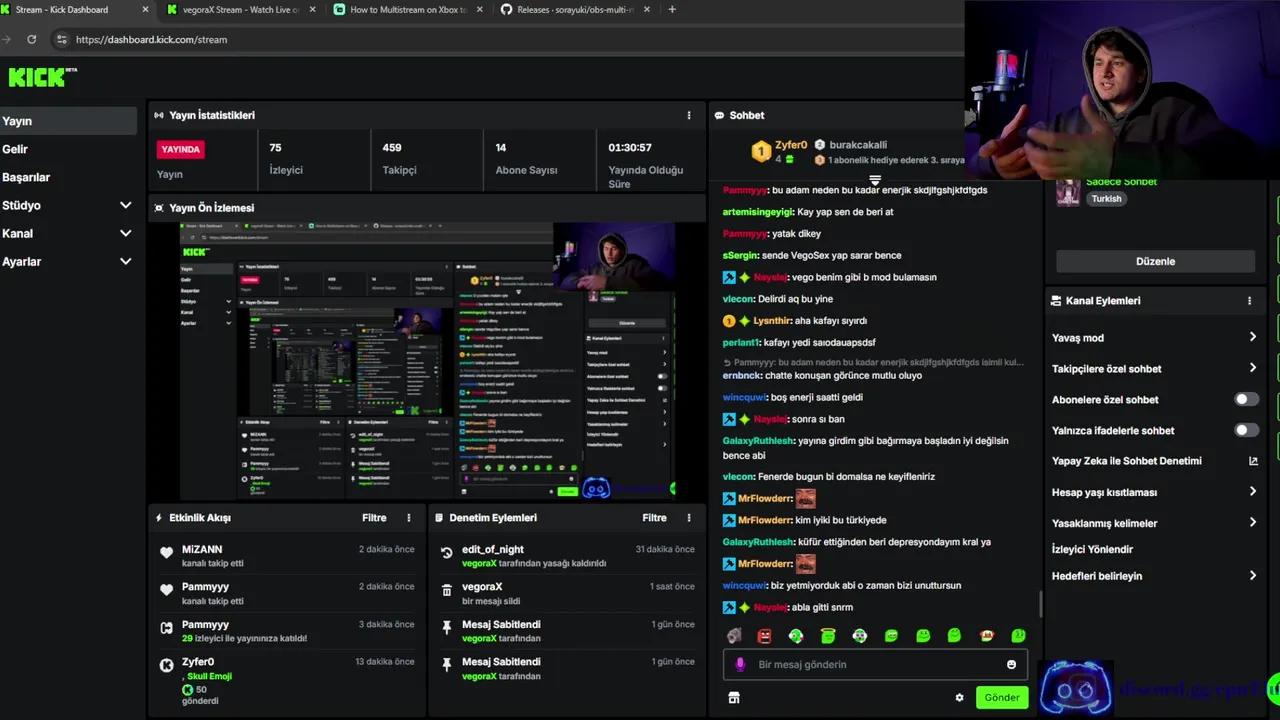Insert the grey animal emote in the emote row
Viewport: 1280px width, 720px height.
point(733,636)
